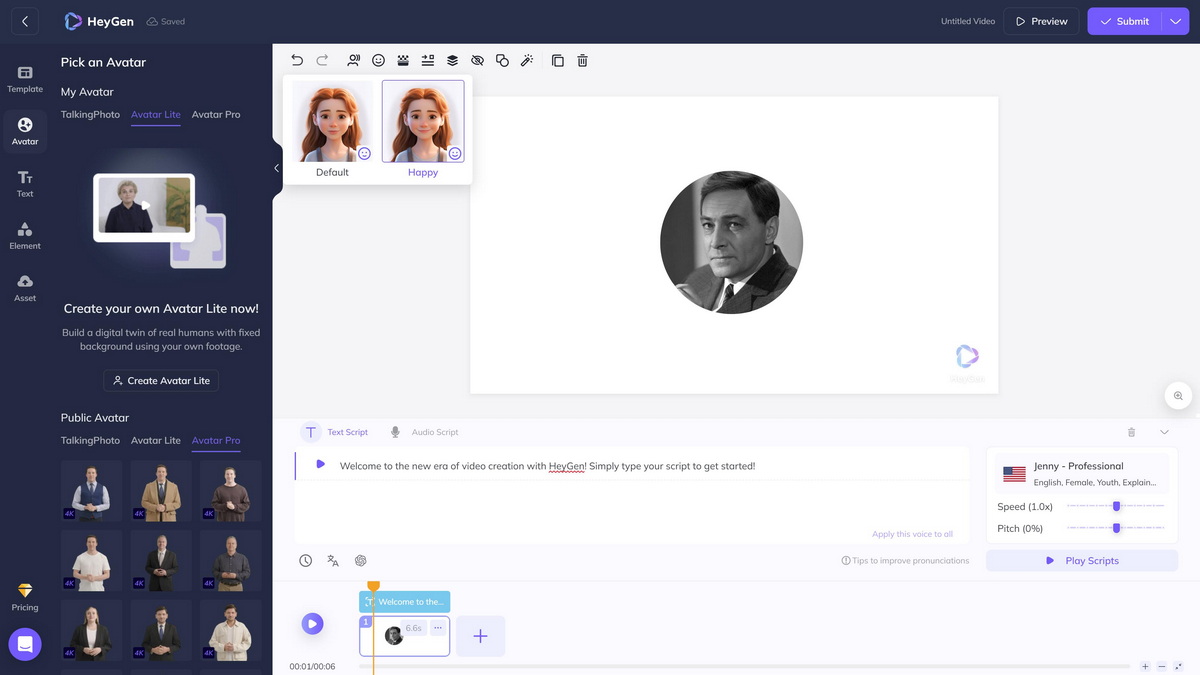Click the duplicate copy icon in toolbar
Viewport: 1200px width, 675px height.
point(558,61)
